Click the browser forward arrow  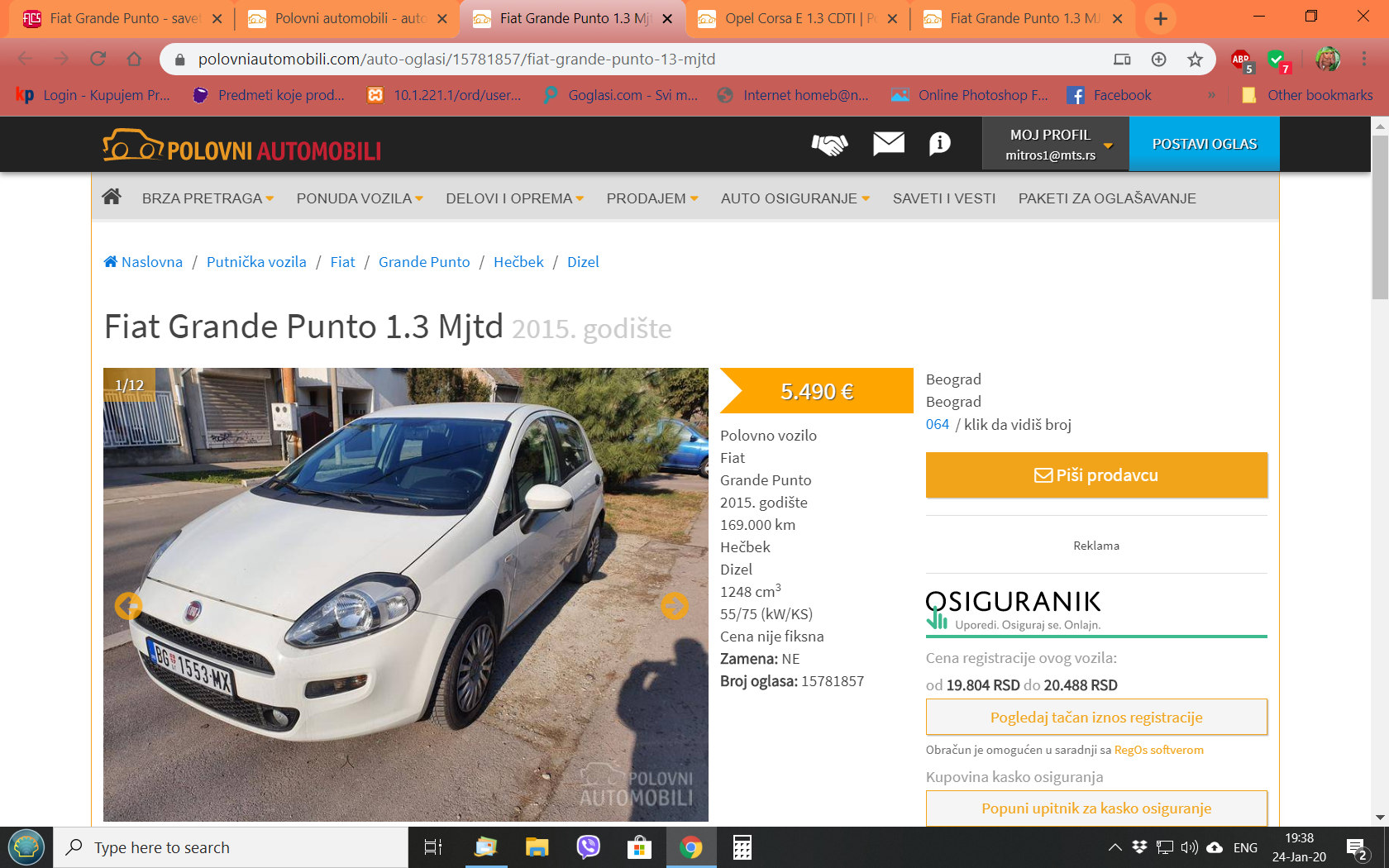tap(62, 59)
